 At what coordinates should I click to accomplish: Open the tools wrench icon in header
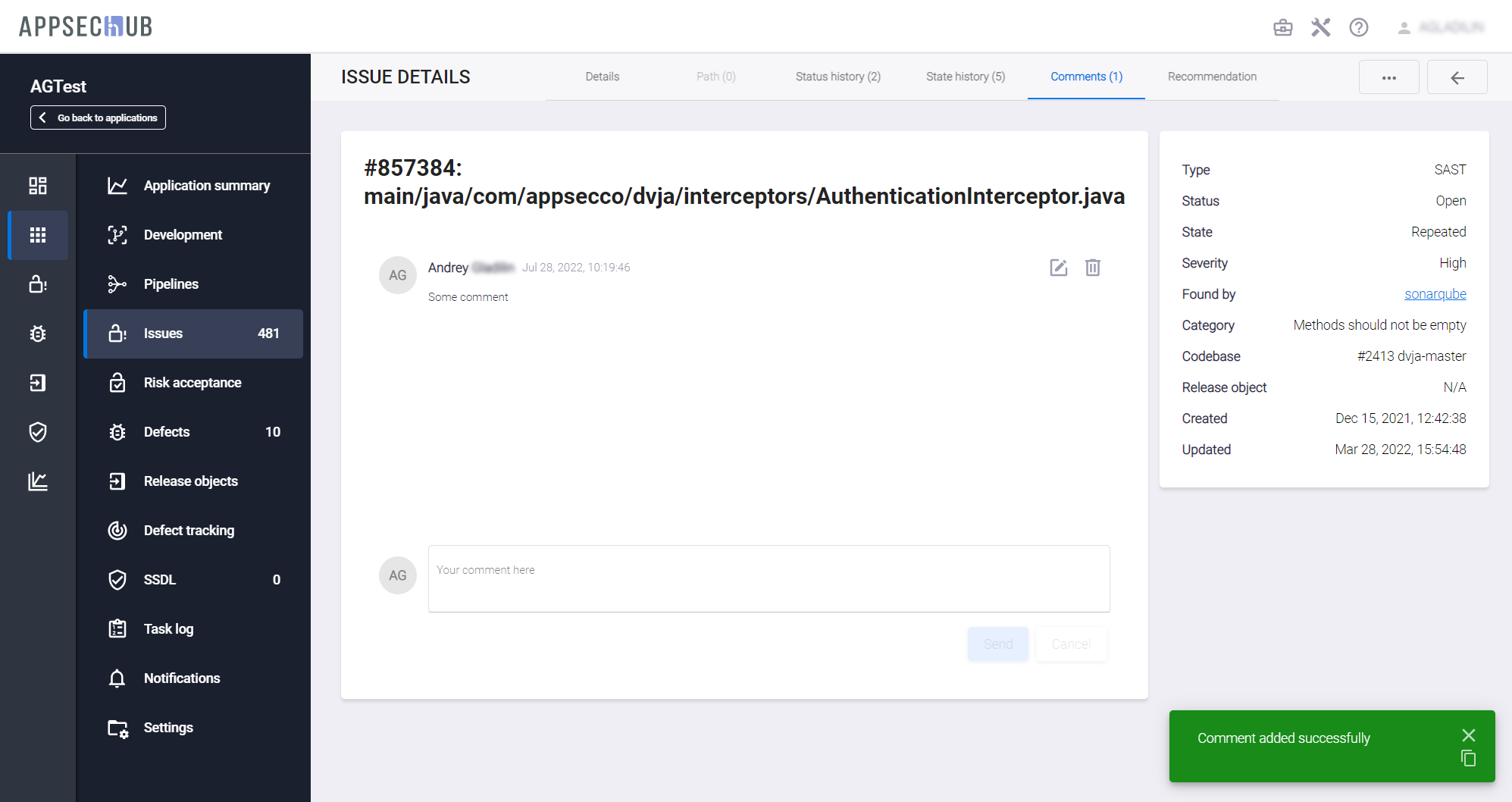click(1320, 28)
